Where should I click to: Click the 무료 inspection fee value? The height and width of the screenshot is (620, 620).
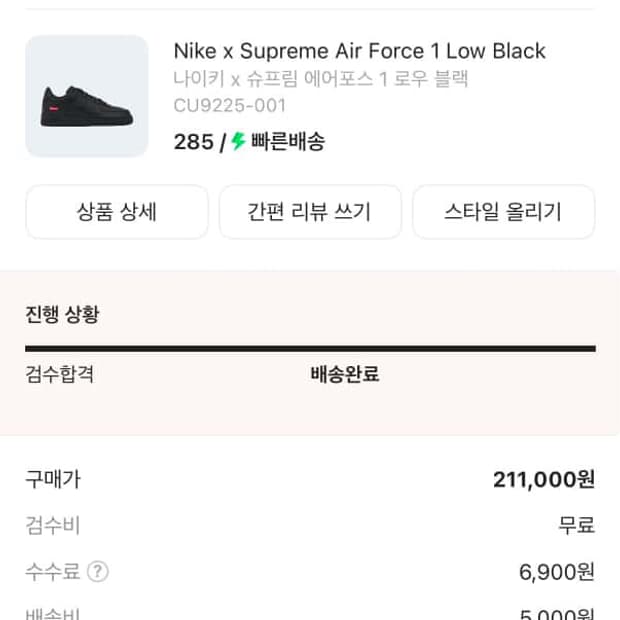coord(576,525)
